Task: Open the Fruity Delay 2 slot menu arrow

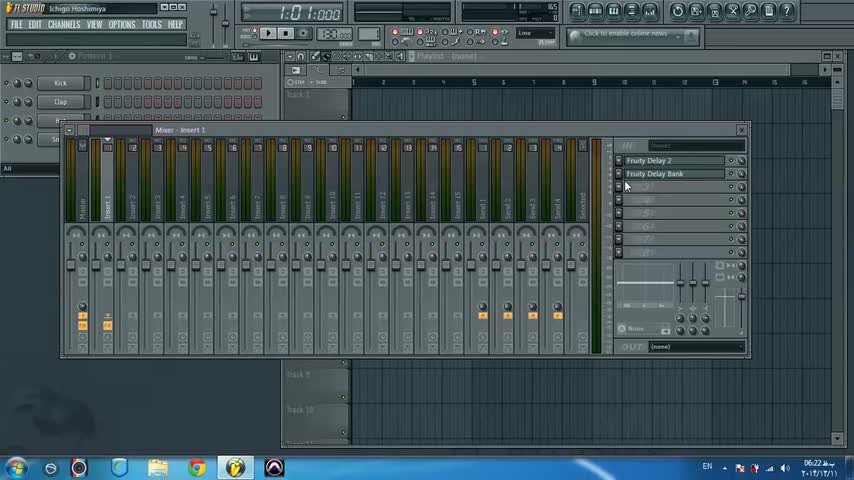Action: (619, 161)
